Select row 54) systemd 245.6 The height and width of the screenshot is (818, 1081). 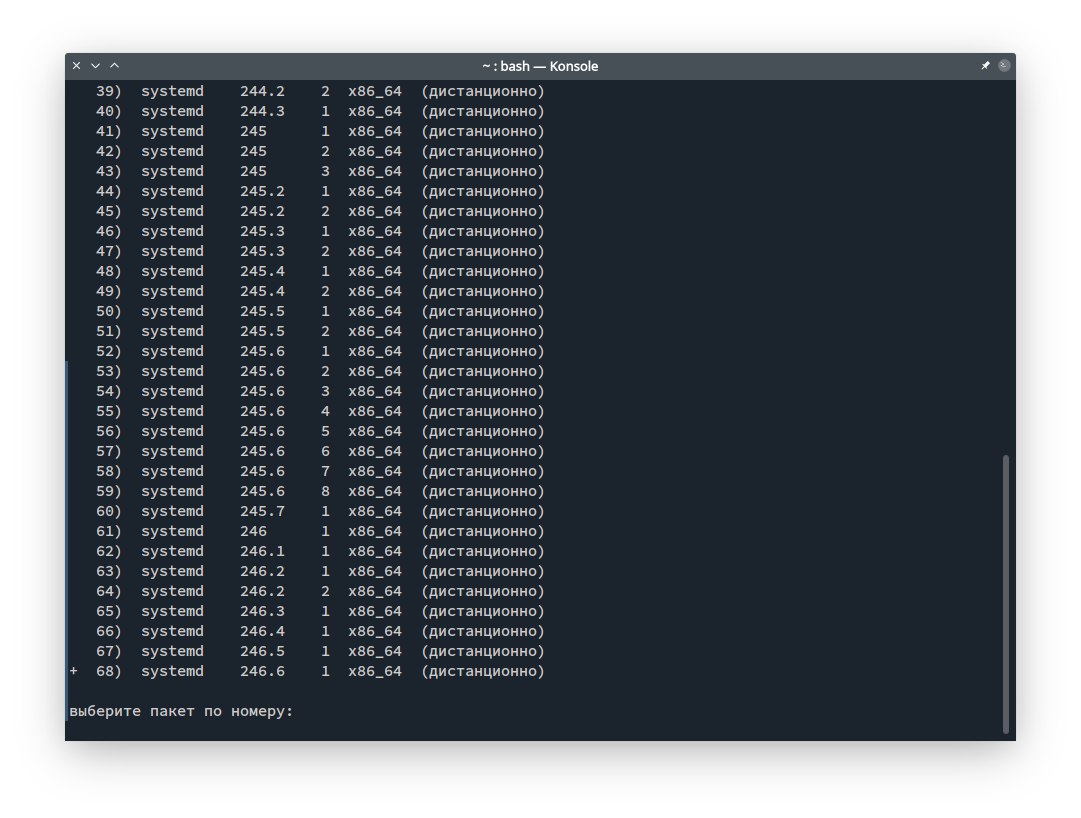point(320,391)
